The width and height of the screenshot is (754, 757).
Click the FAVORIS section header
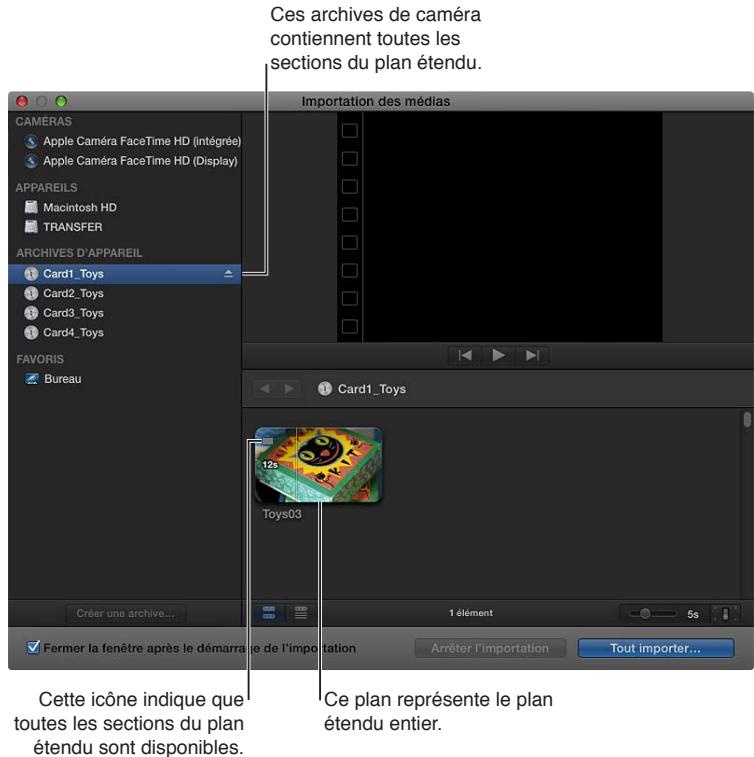tap(40, 359)
